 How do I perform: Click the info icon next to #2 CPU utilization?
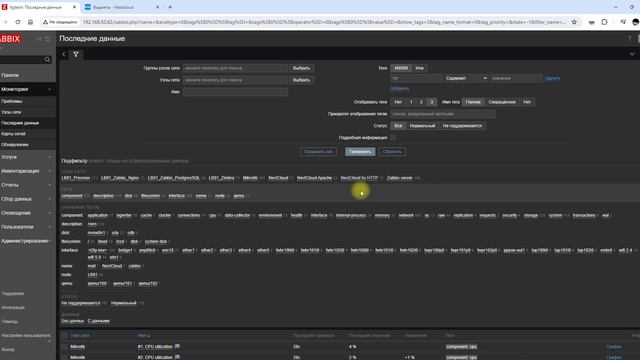coord(178,357)
